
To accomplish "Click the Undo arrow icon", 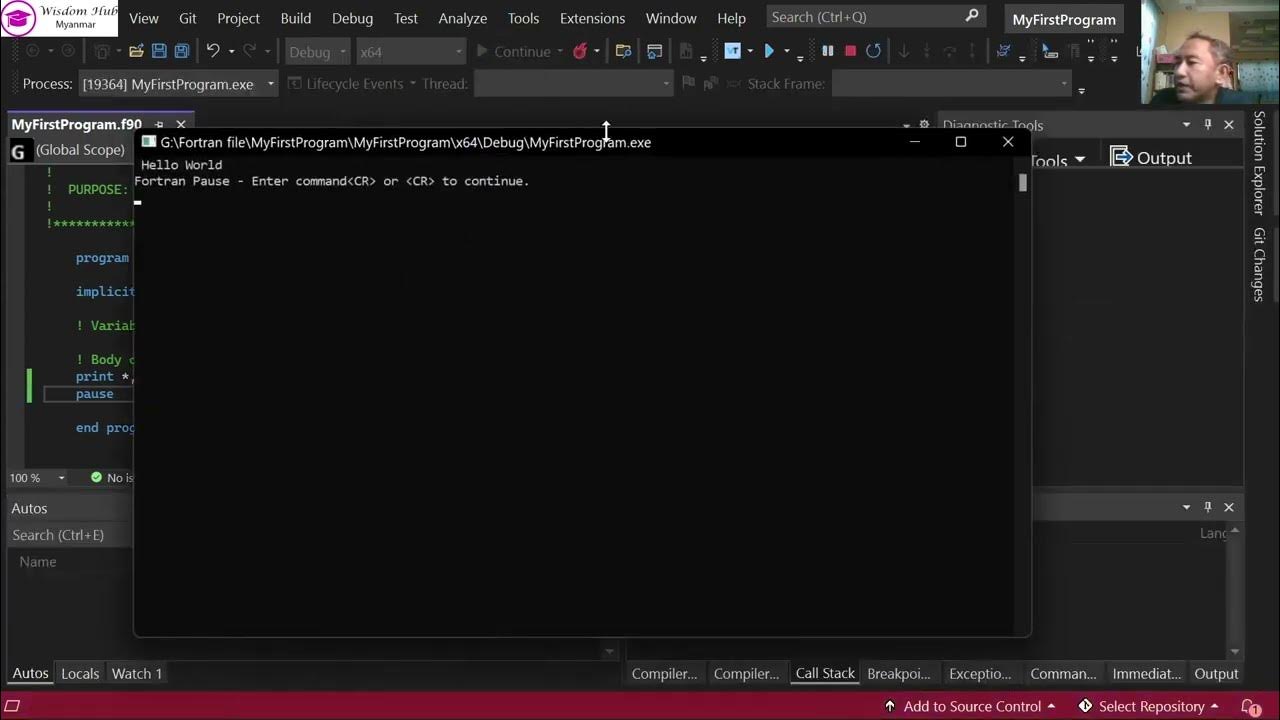I will point(213,51).
